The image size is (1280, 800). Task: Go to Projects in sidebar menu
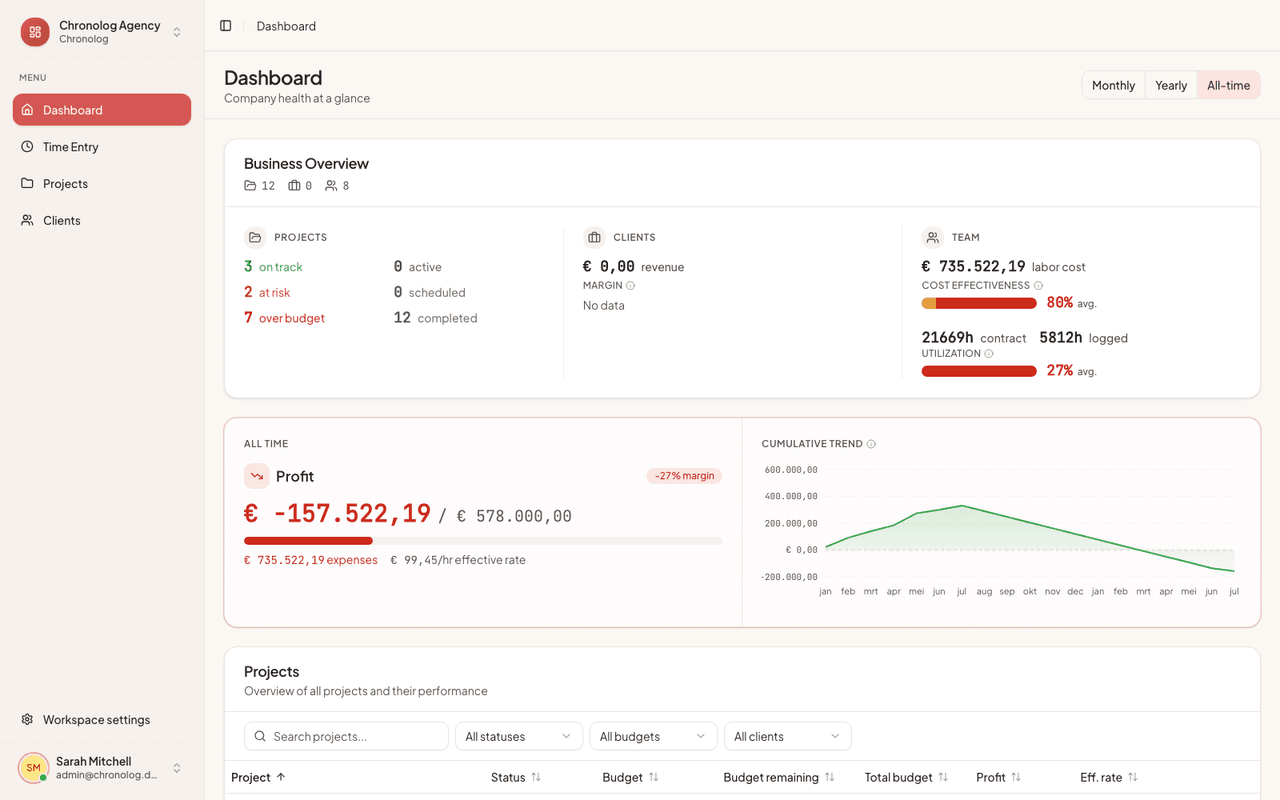point(102,184)
